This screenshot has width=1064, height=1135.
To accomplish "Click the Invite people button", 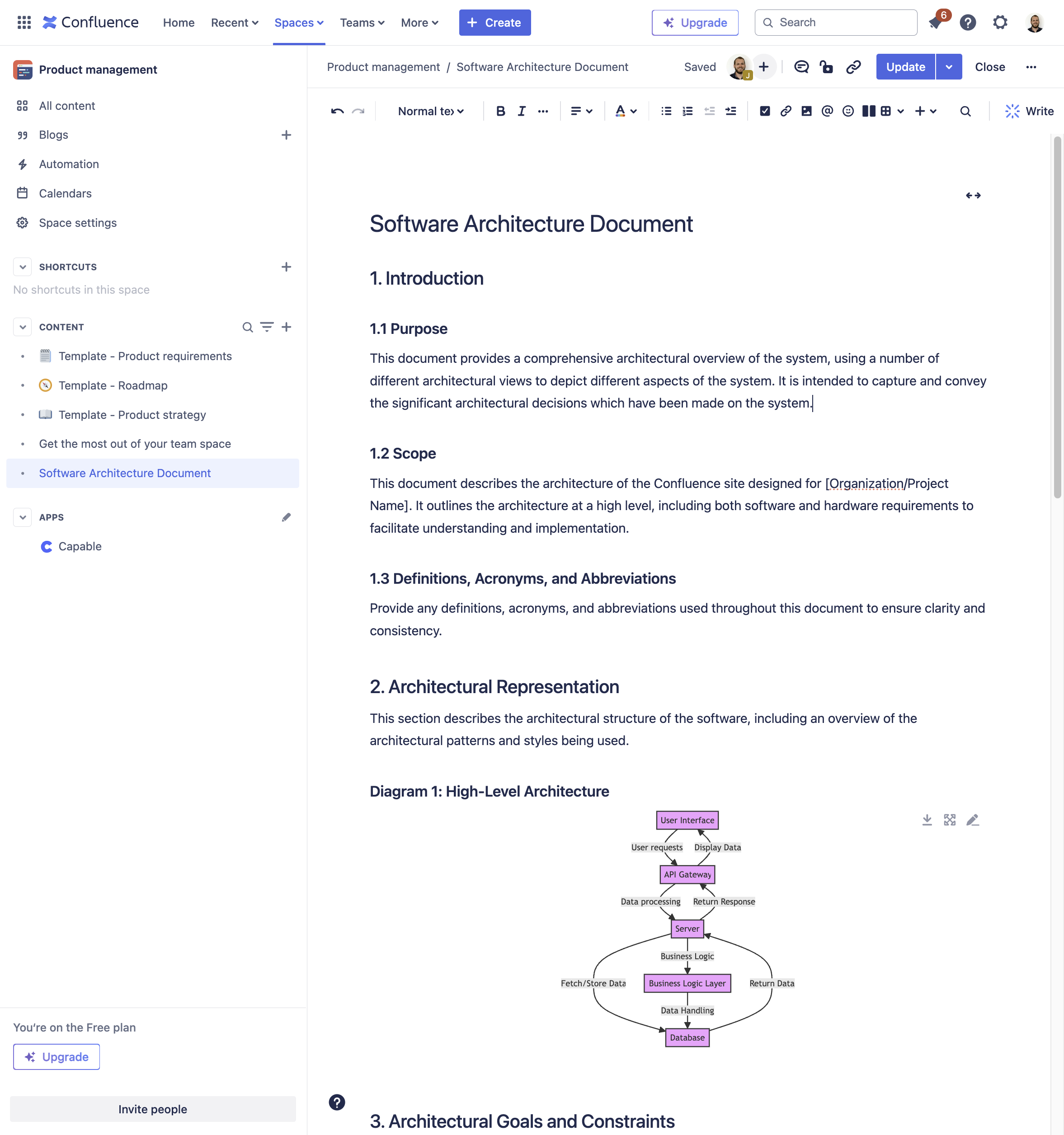I will click(x=152, y=1109).
